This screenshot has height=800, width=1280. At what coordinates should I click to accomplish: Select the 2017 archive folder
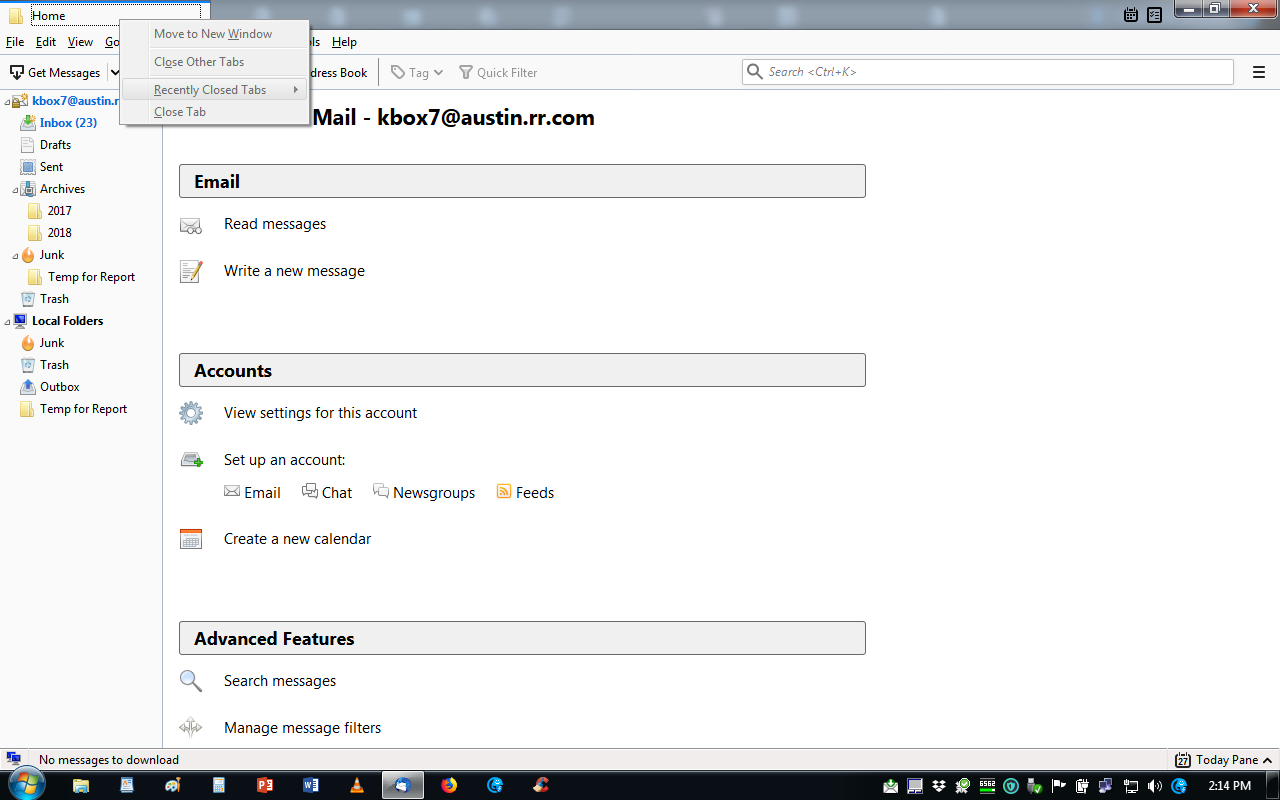tap(60, 211)
